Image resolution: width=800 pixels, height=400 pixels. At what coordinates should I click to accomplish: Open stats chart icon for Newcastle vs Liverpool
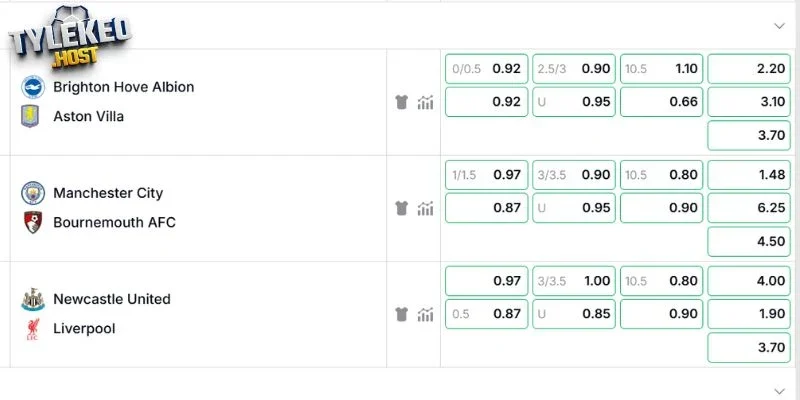pos(425,314)
